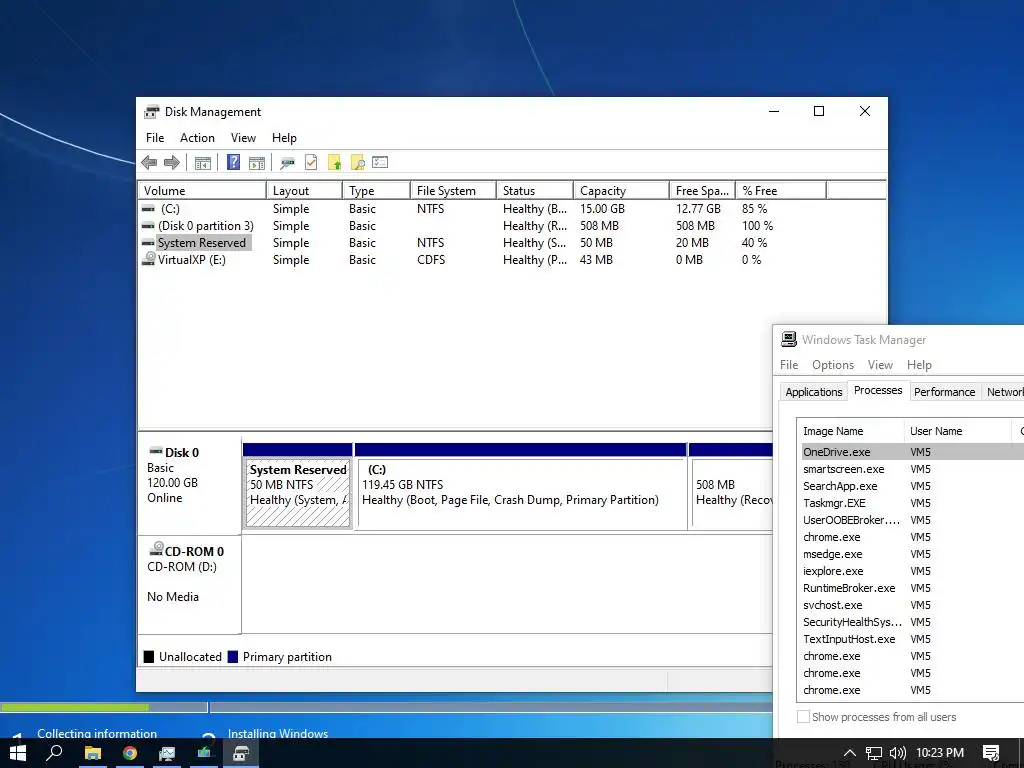Click the Disk Management taskbar icon
The height and width of the screenshot is (768, 1024).
[241, 753]
